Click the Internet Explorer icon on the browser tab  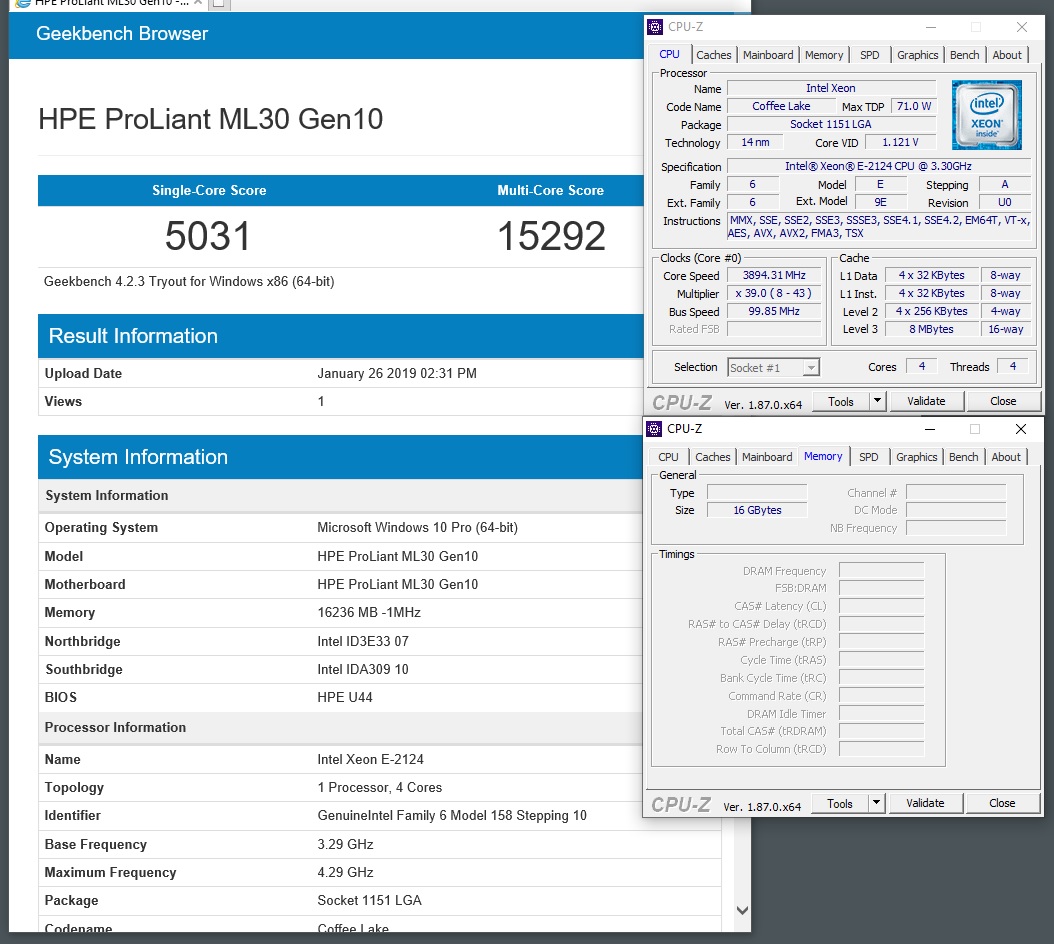(x=22, y=3)
